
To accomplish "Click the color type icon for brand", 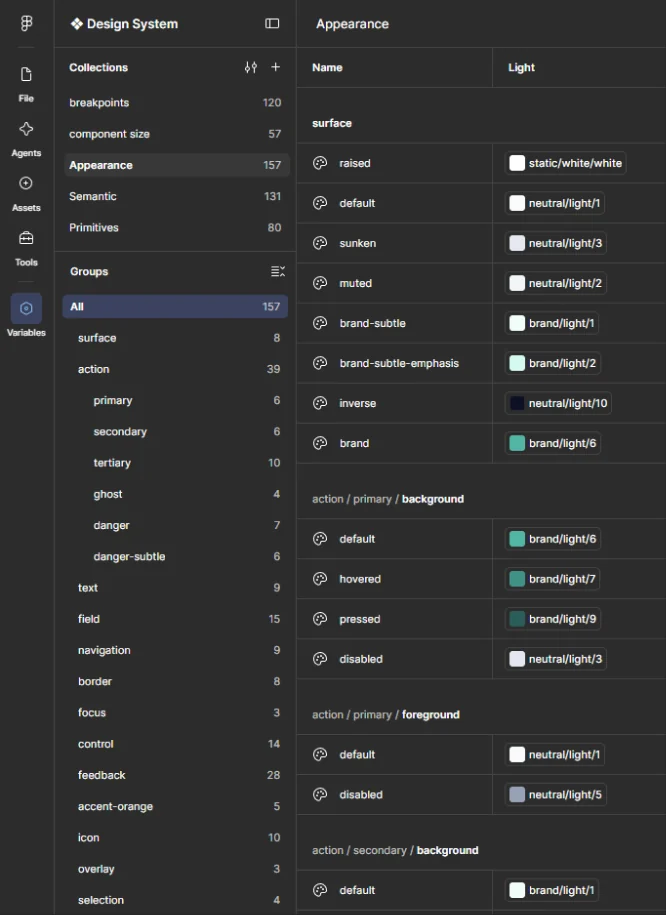I will click(320, 443).
